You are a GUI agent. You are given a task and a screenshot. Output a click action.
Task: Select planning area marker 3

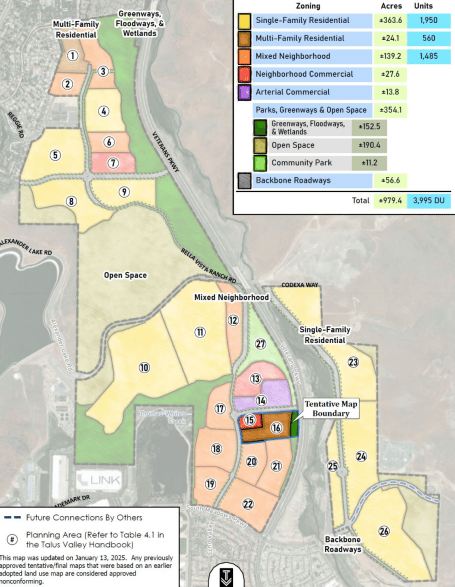pos(103,72)
